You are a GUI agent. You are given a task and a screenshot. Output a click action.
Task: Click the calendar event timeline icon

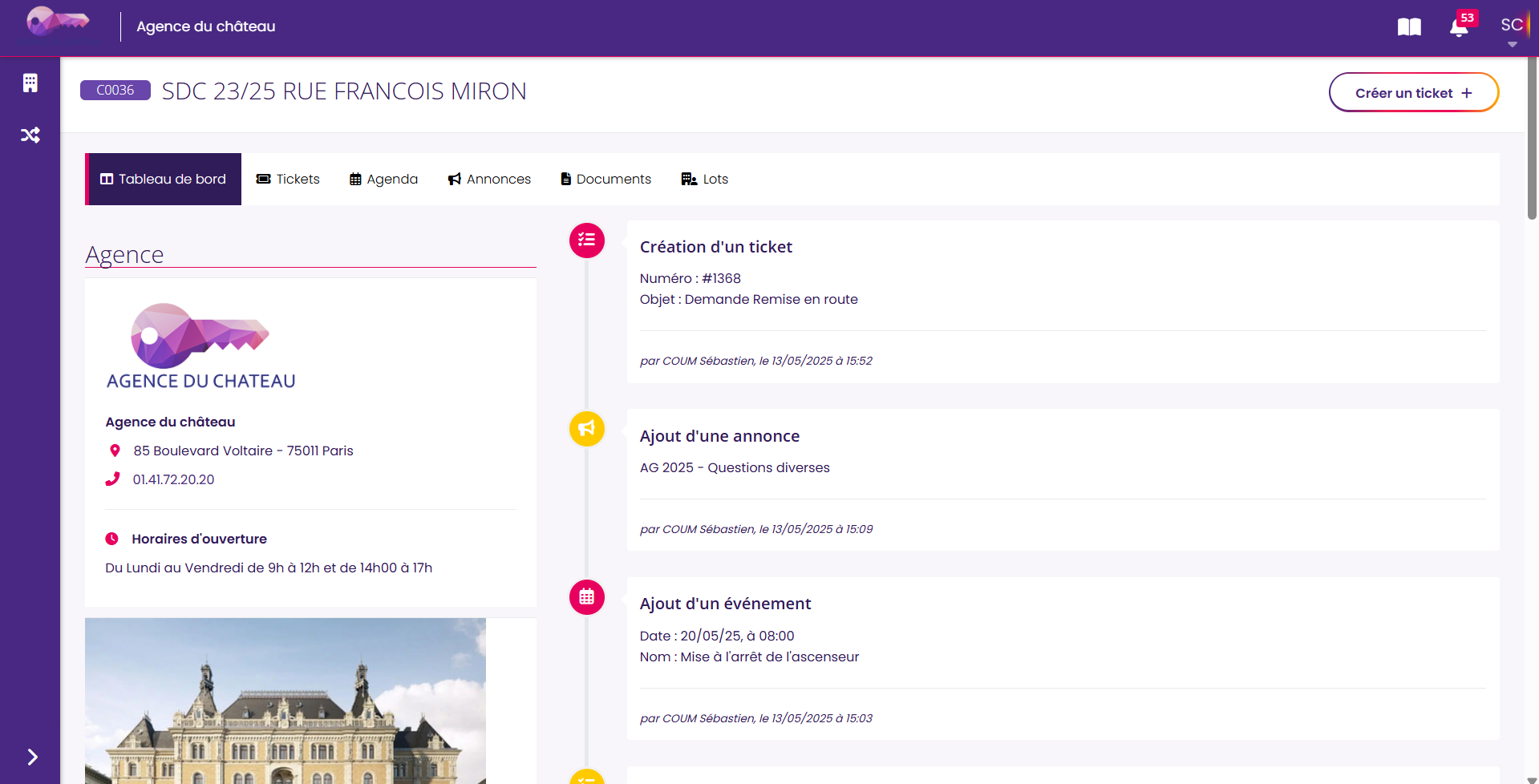coord(587,597)
